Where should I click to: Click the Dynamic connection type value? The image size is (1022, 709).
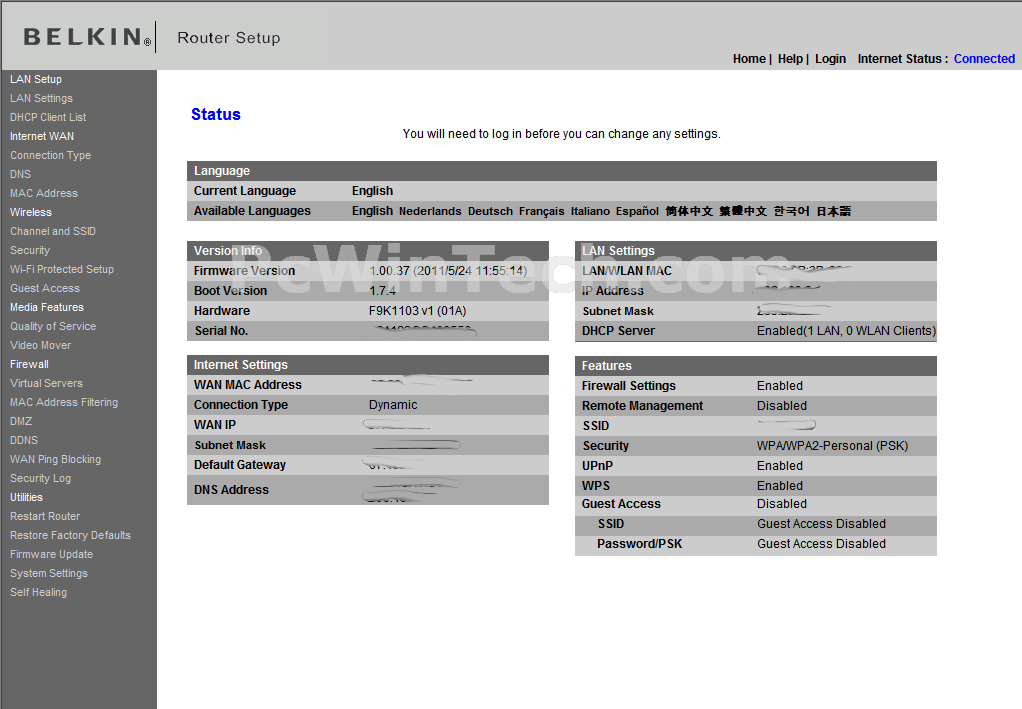[x=393, y=405]
